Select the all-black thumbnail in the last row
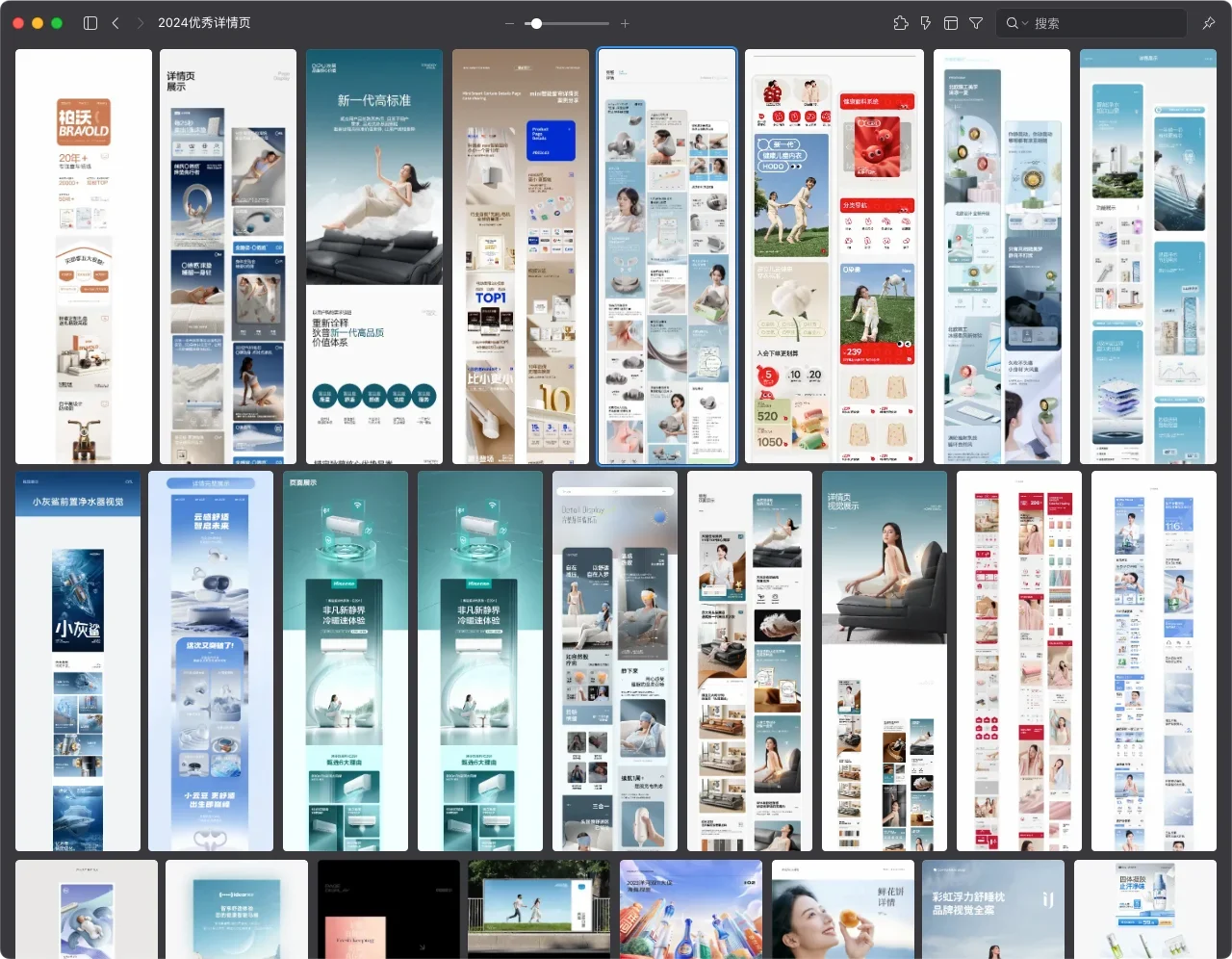 [389, 909]
